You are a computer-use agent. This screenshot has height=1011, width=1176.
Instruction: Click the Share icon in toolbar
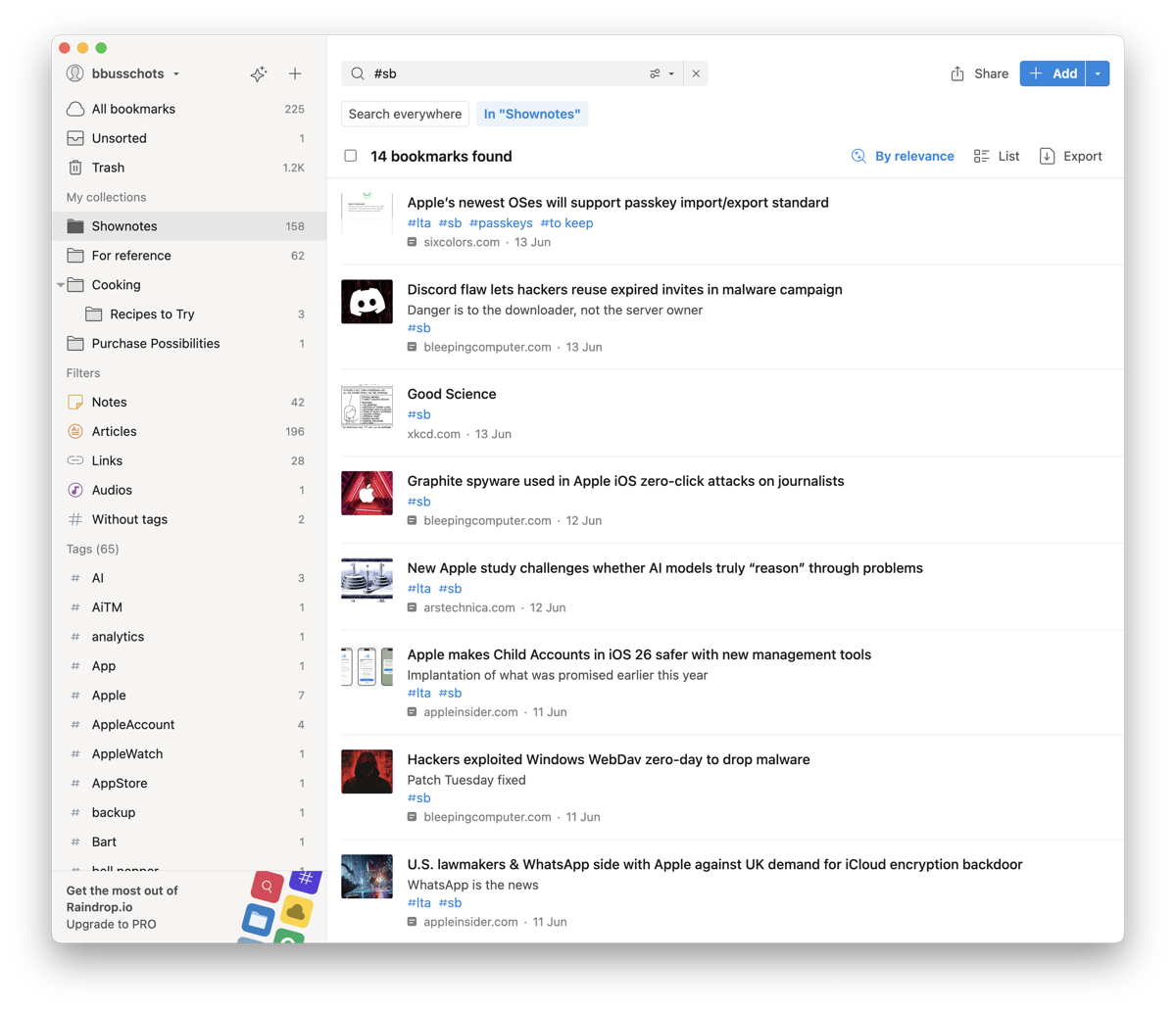(957, 74)
